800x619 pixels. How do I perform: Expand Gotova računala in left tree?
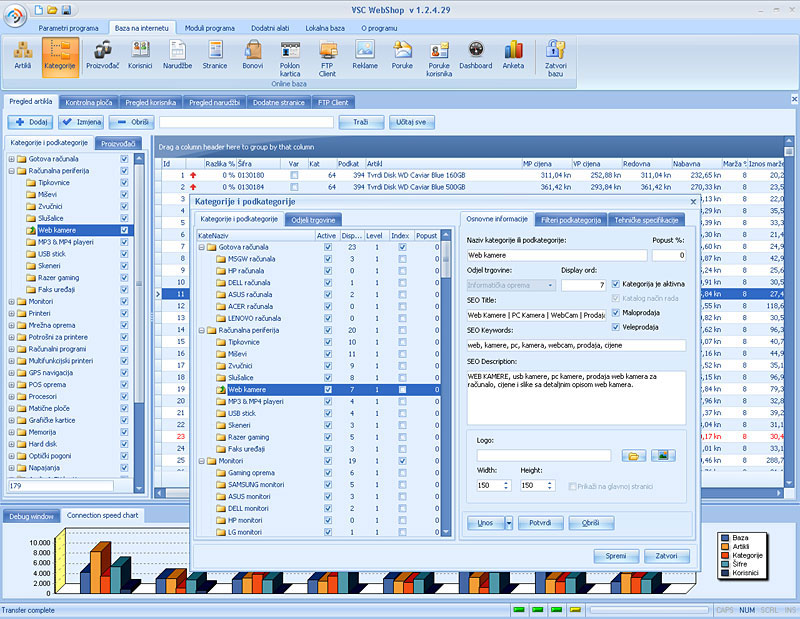[x=11, y=159]
